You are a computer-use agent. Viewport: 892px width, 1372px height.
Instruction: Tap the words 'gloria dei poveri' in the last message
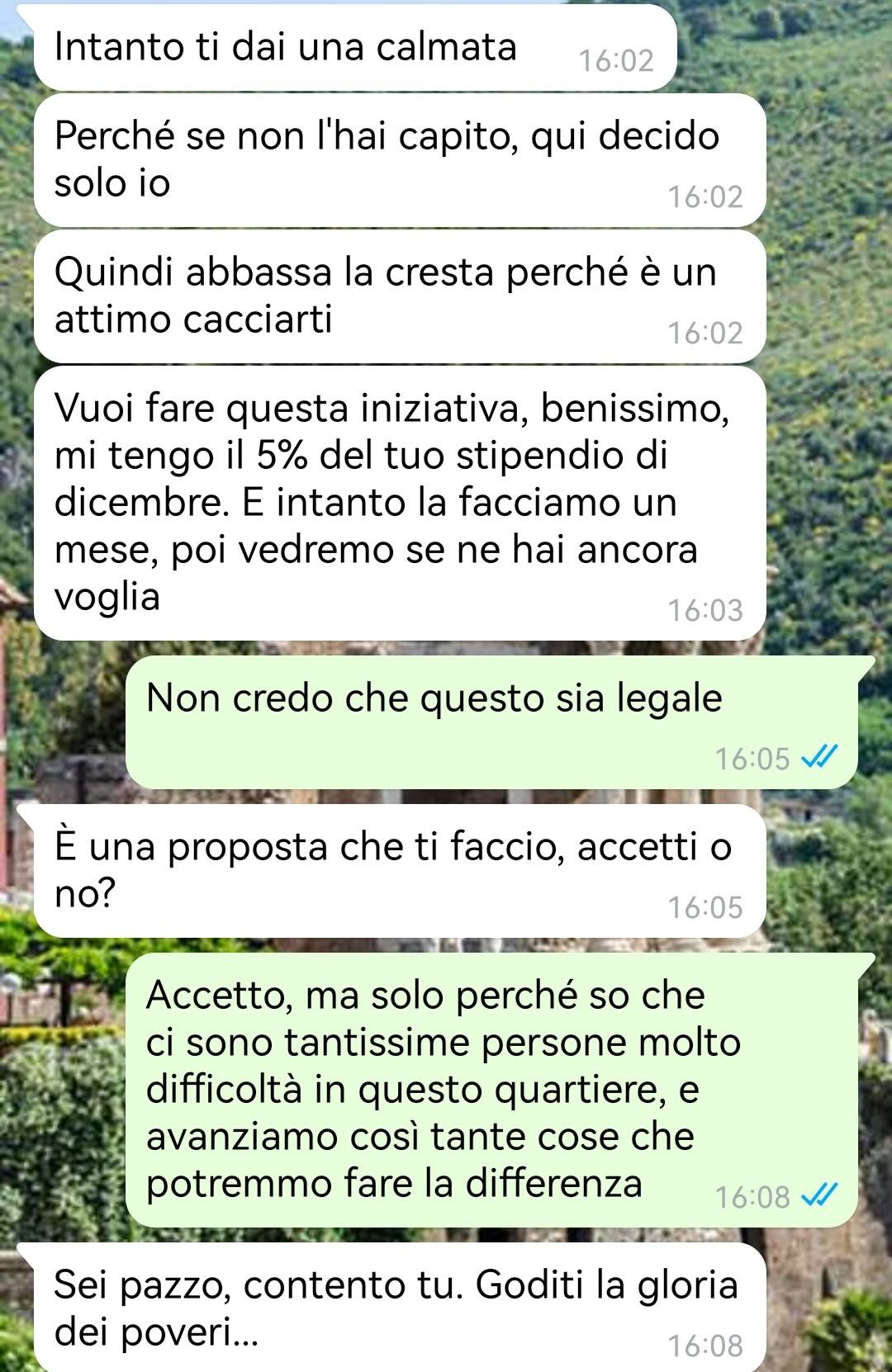tap(396, 1308)
